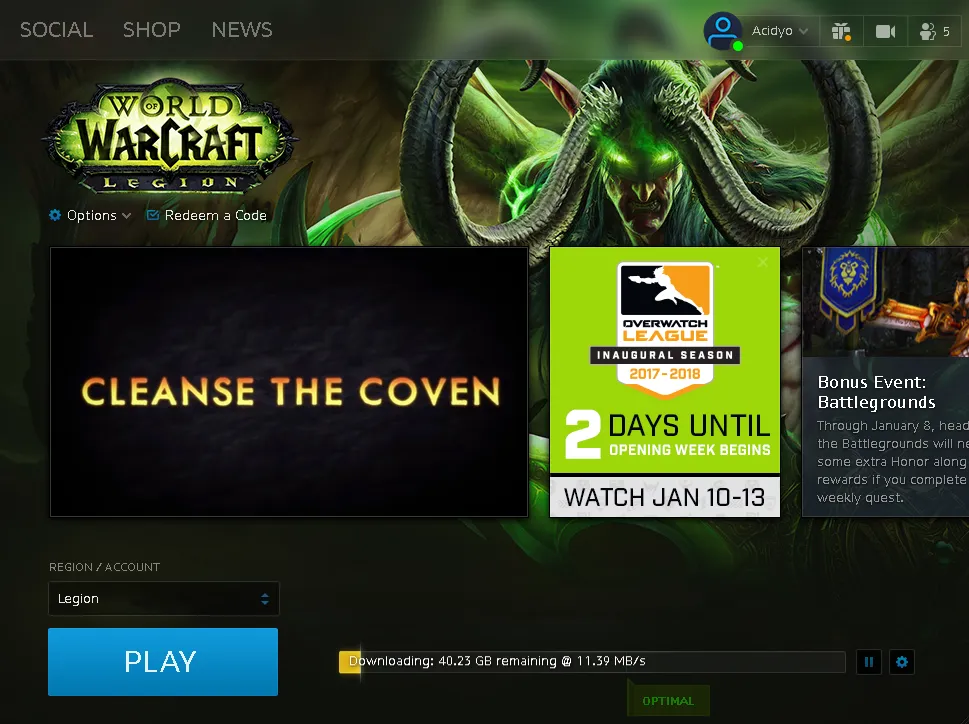
Task: Click the 2 Days Until opening week text
Action: pos(667,434)
